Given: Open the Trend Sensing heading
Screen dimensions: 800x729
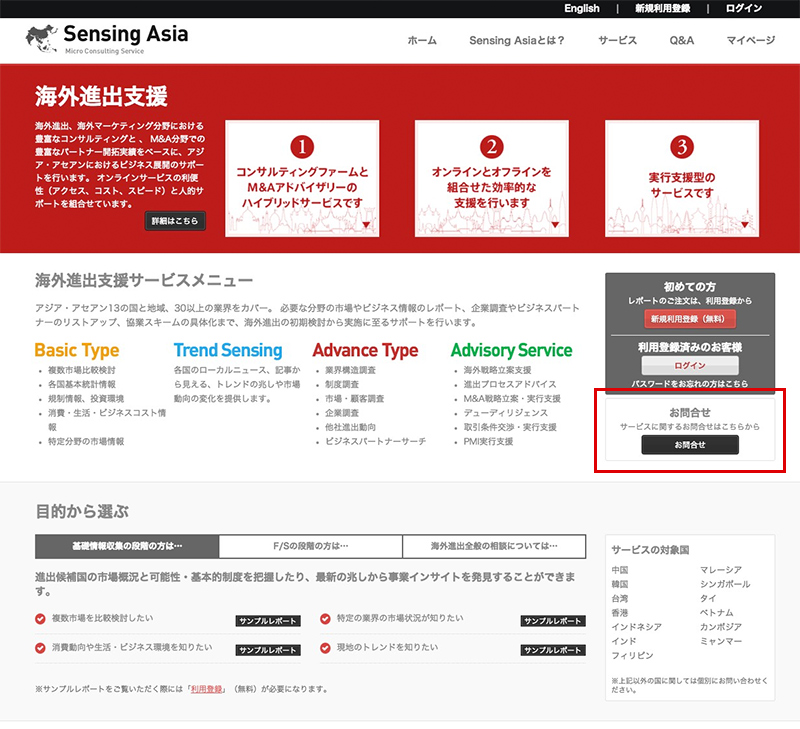Looking at the screenshot, I should (228, 350).
